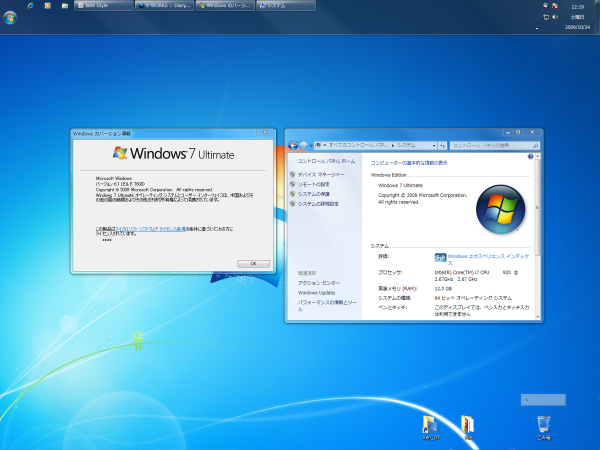Open the Microsoft software license terms link
This screenshot has height=450, width=600.
(x=151, y=229)
